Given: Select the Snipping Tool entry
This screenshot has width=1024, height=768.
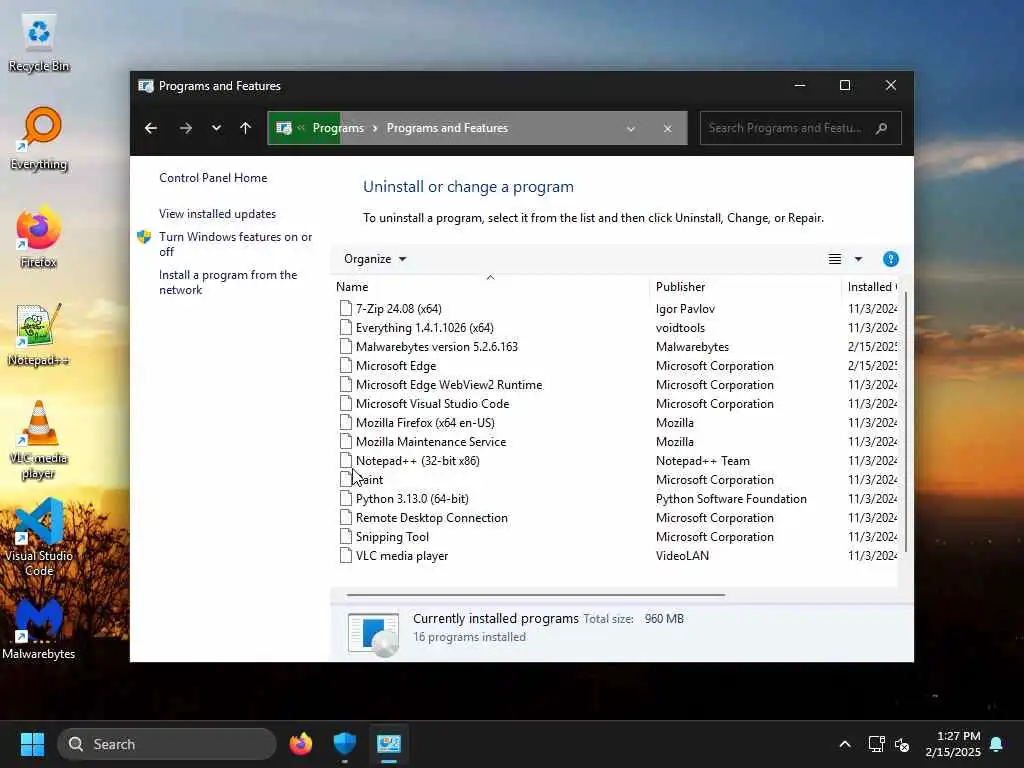Looking at the screenshot, I should click(617, 536).
